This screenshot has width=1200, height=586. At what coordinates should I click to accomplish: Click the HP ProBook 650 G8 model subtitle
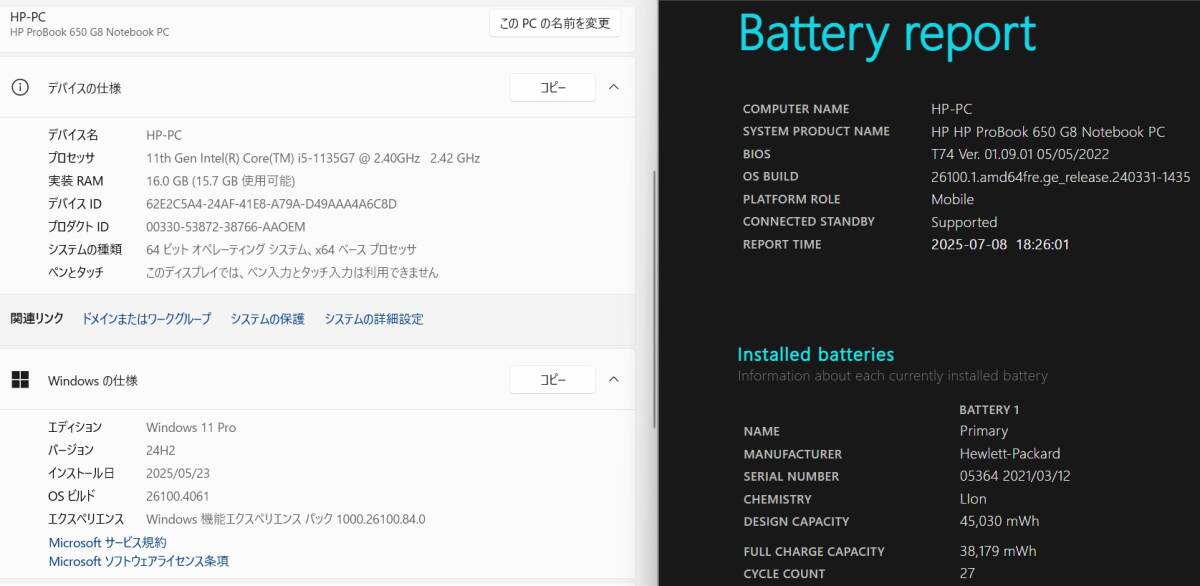89,32
